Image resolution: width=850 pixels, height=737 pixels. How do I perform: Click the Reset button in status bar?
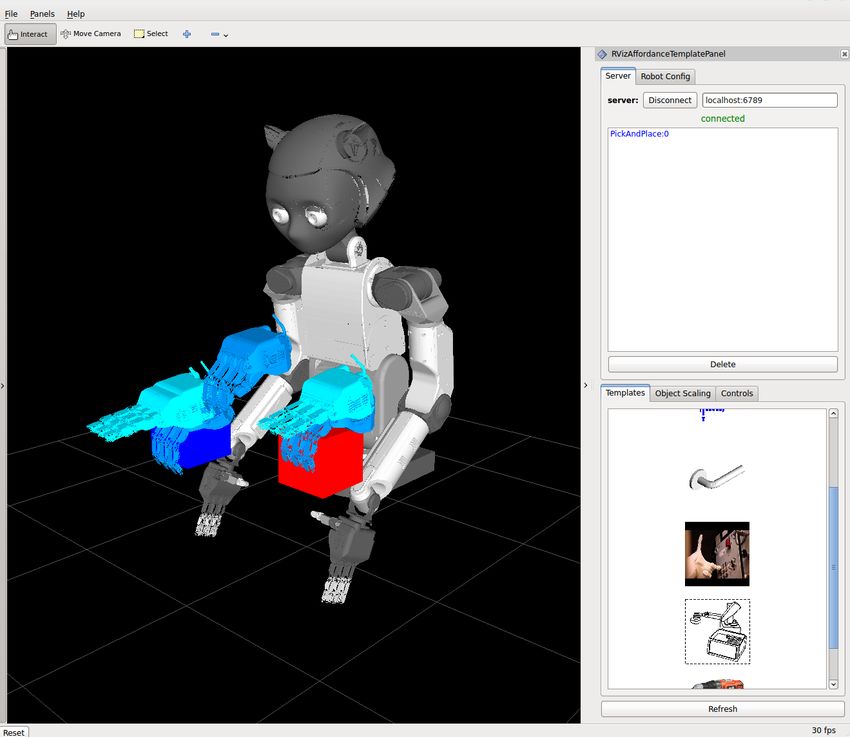[14, 732]
